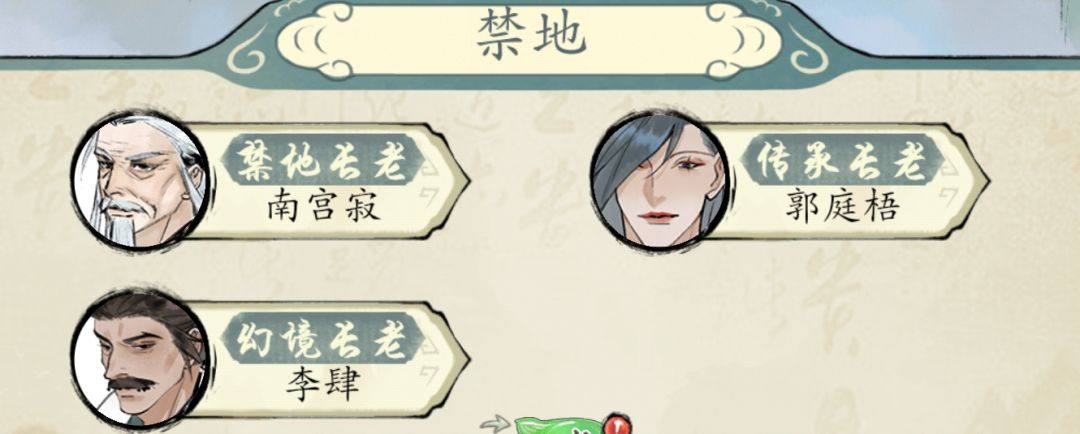Open the blue-haired elder 郭庭梧's portrait
The height and width of the screenshot is (434, 1080).
point(659,180)
